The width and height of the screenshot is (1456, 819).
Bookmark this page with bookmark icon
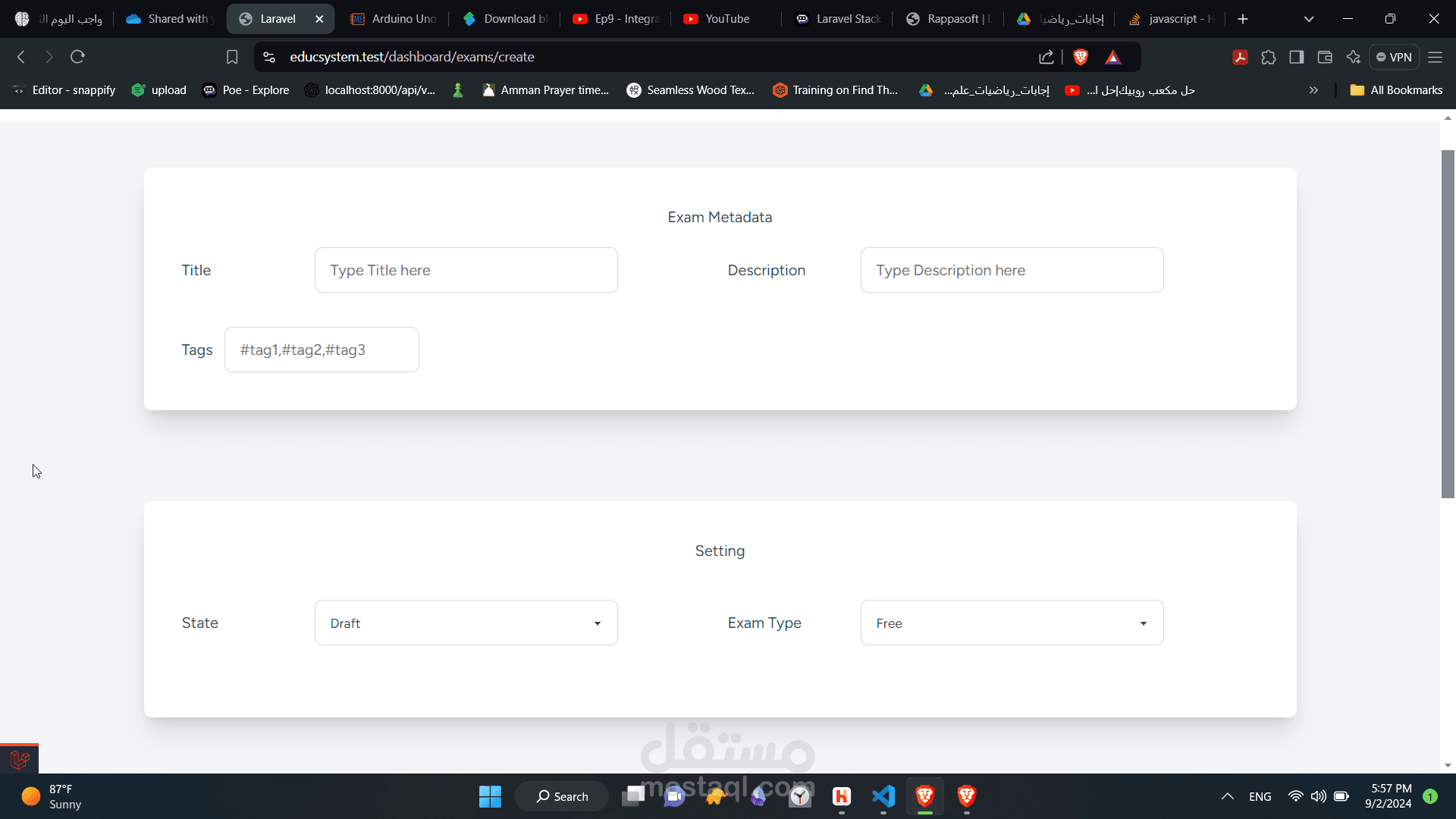[232, 57]
